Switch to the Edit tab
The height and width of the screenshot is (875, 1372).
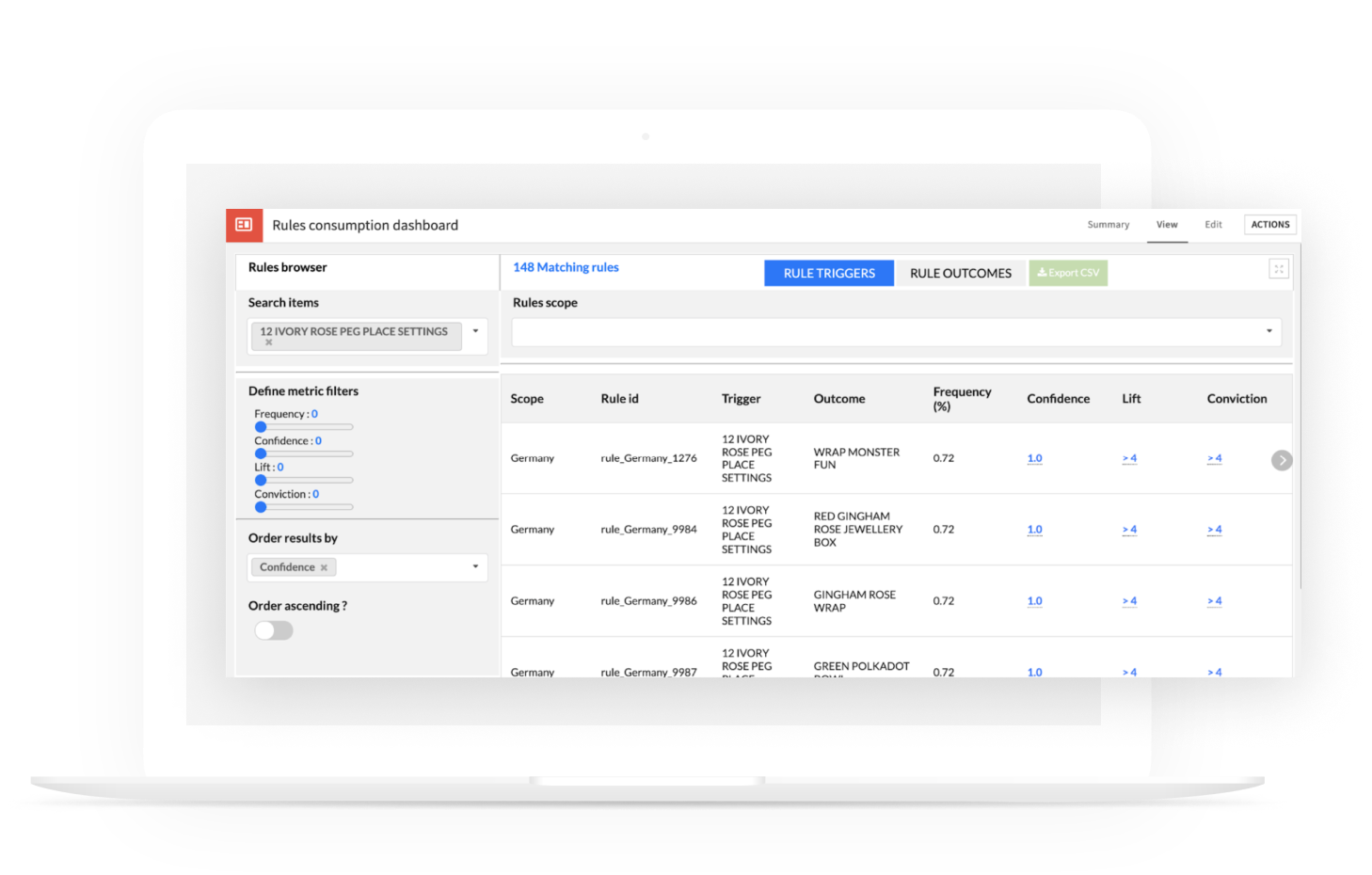tap(1213, 225)
